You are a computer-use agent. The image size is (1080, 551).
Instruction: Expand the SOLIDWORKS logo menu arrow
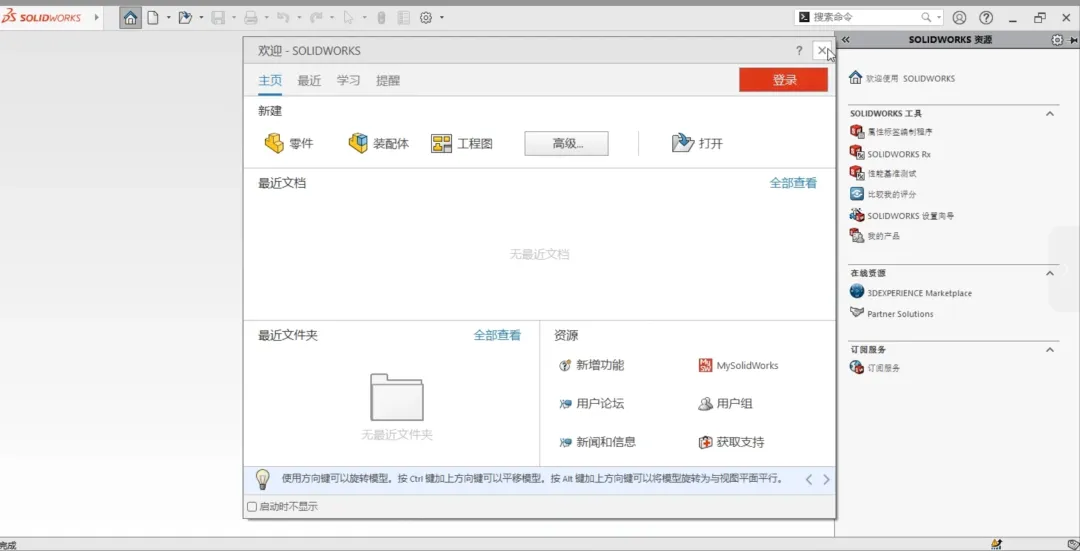(x=96, y=17)
